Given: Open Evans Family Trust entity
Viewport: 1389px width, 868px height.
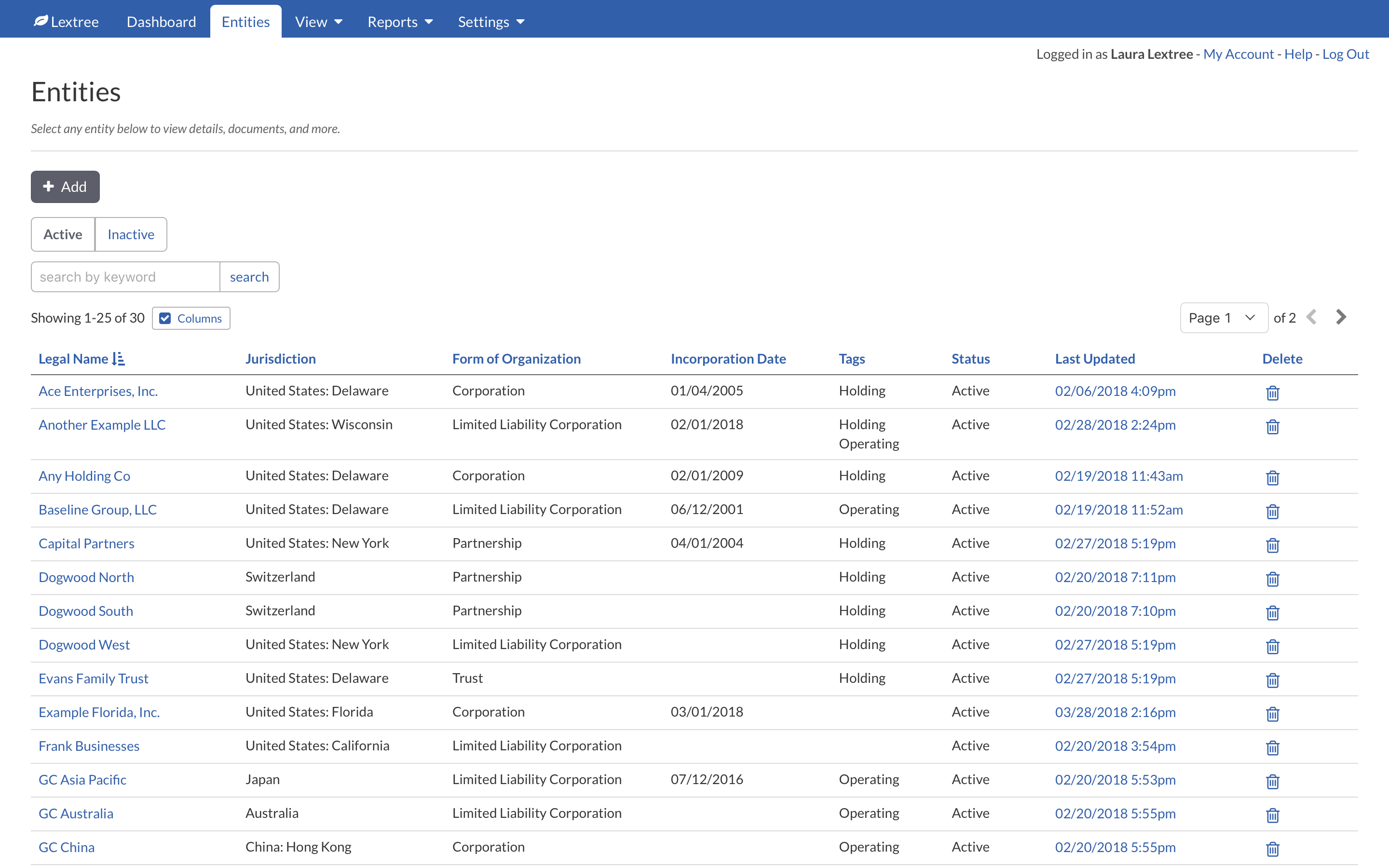Looking at the screenshot, I should click(94, 678).
